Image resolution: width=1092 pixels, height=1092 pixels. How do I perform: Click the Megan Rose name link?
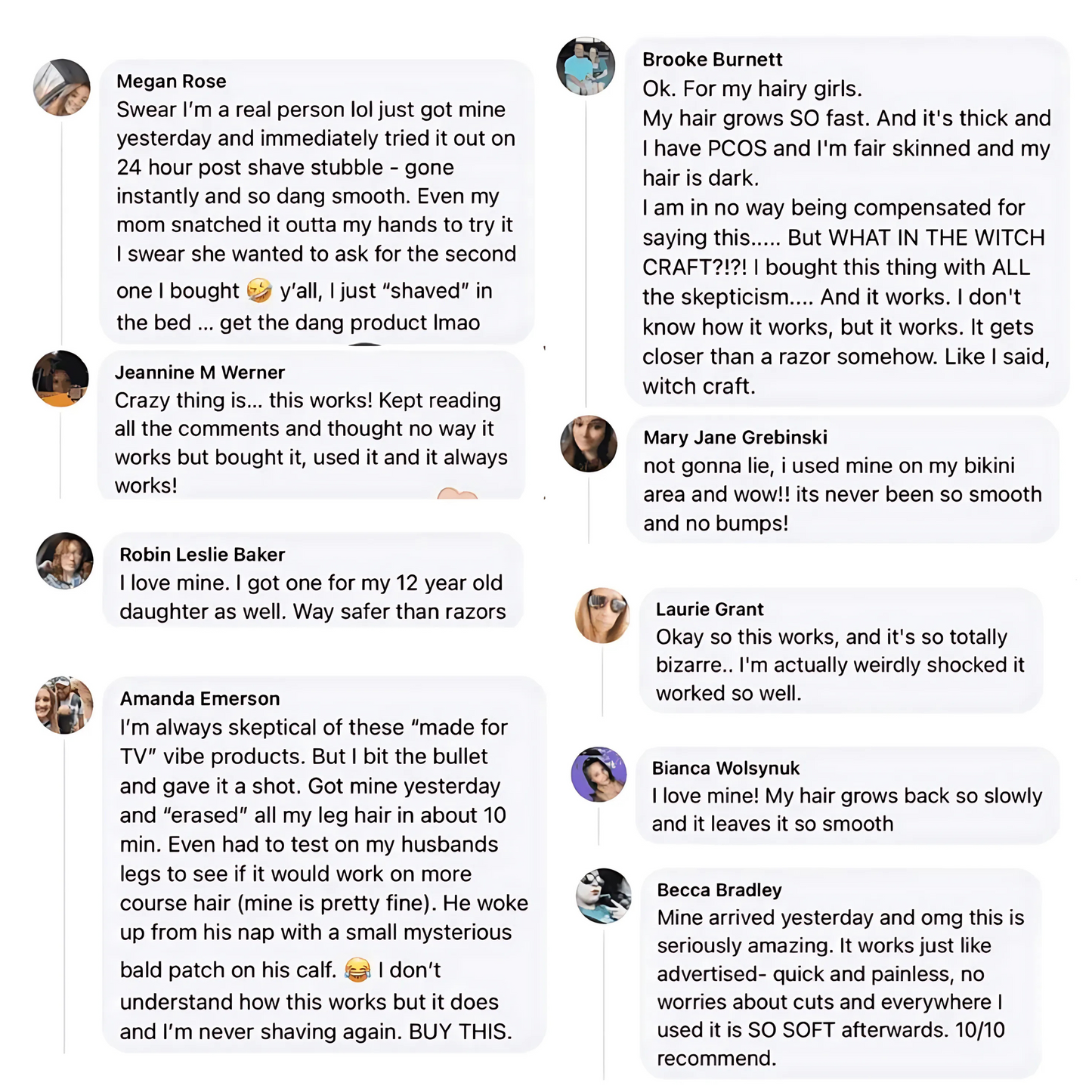point(172,81)
